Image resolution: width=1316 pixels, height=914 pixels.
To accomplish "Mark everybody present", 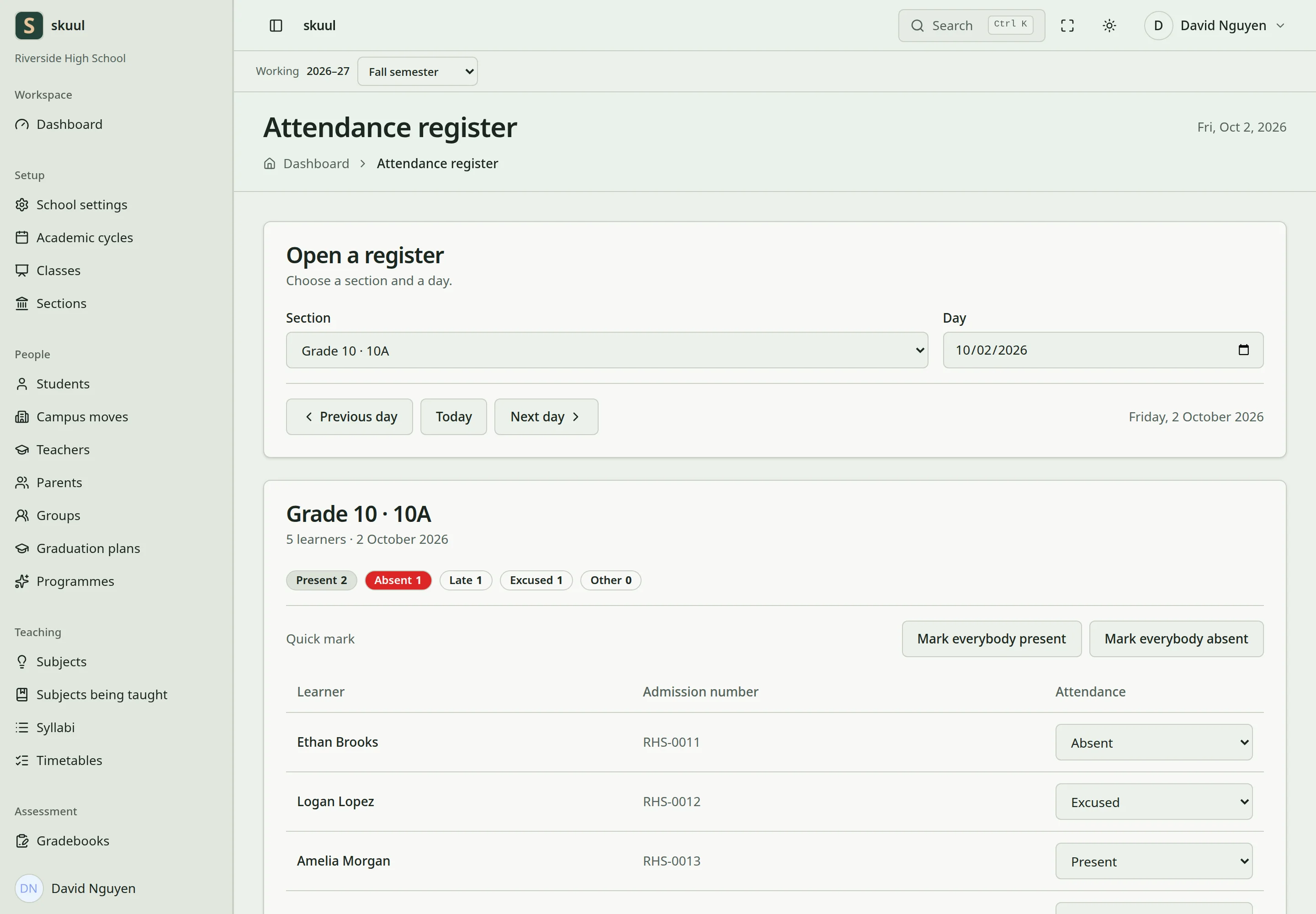I will pos(992,639).
